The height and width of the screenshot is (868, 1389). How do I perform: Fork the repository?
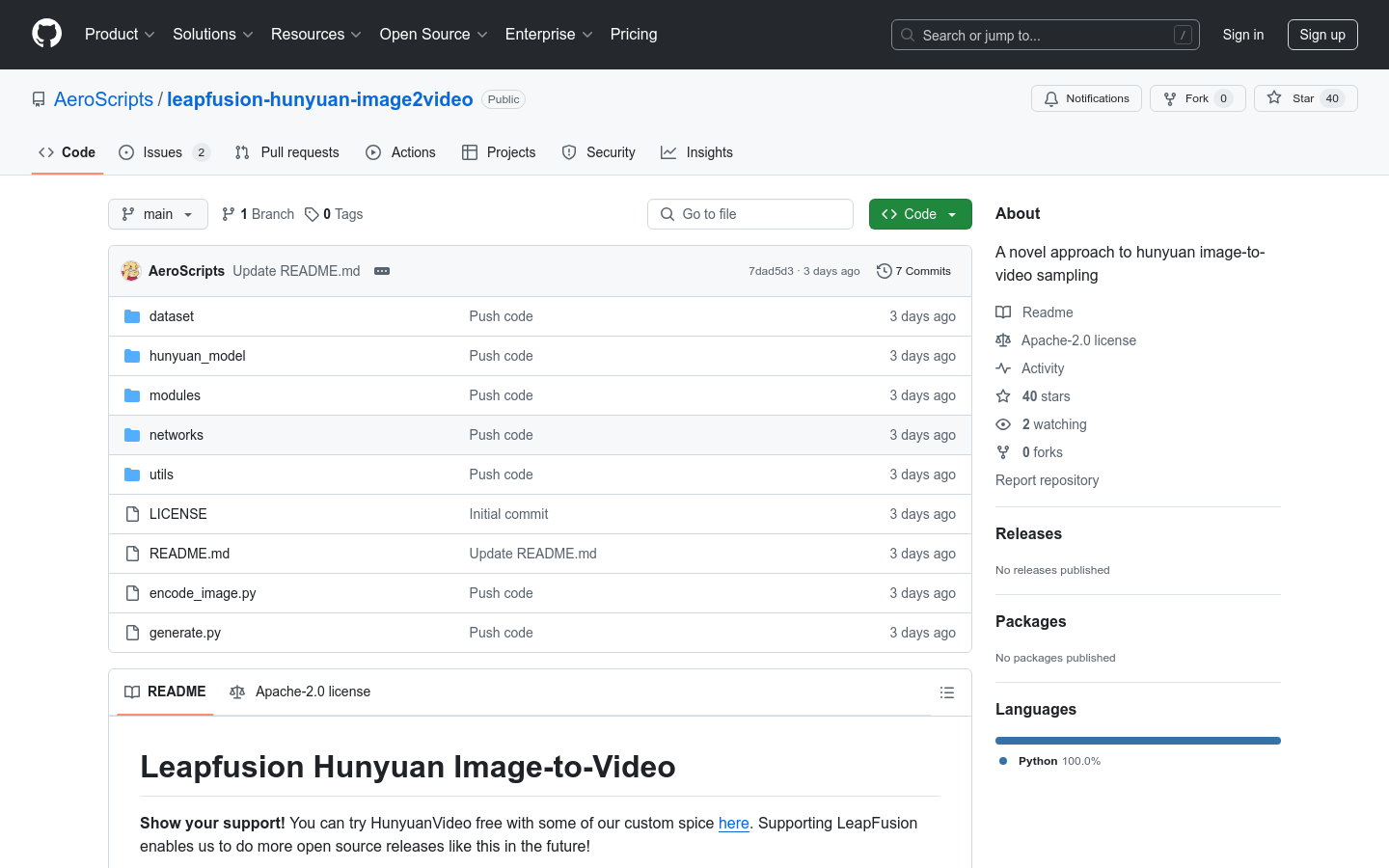[x=1196, y=98]
